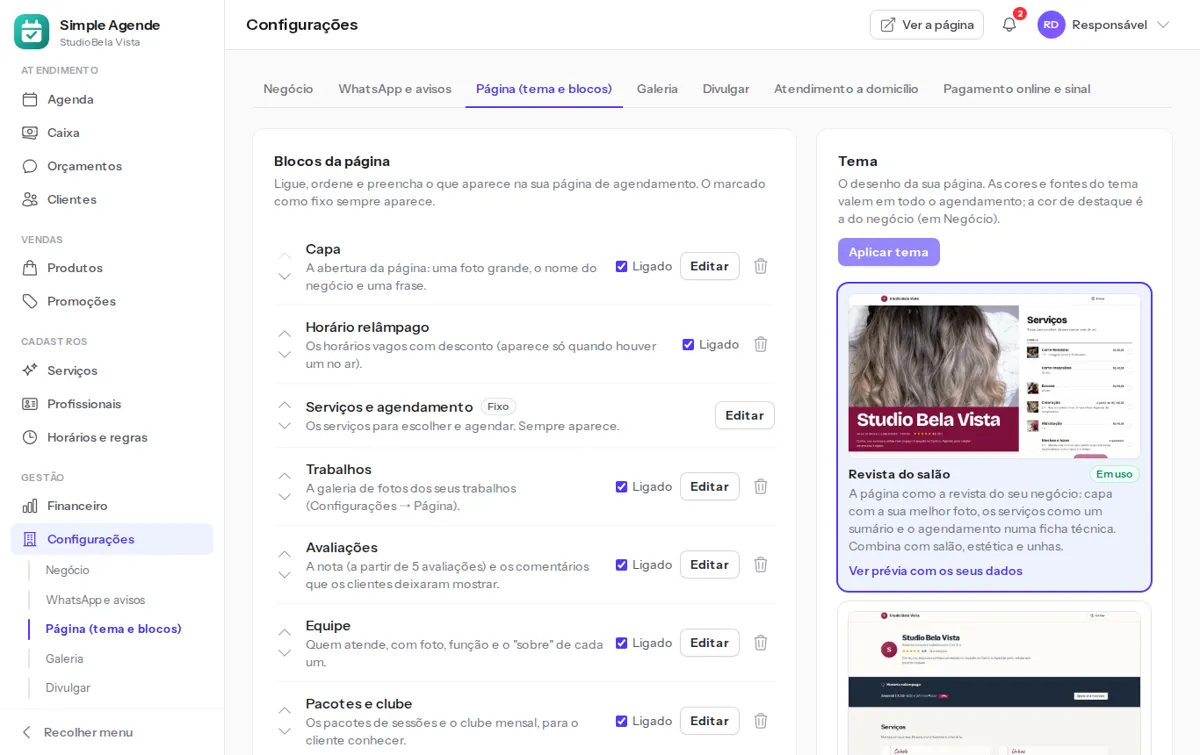Expand the Responsável account dropdown arrow

tap(1163, 25)
